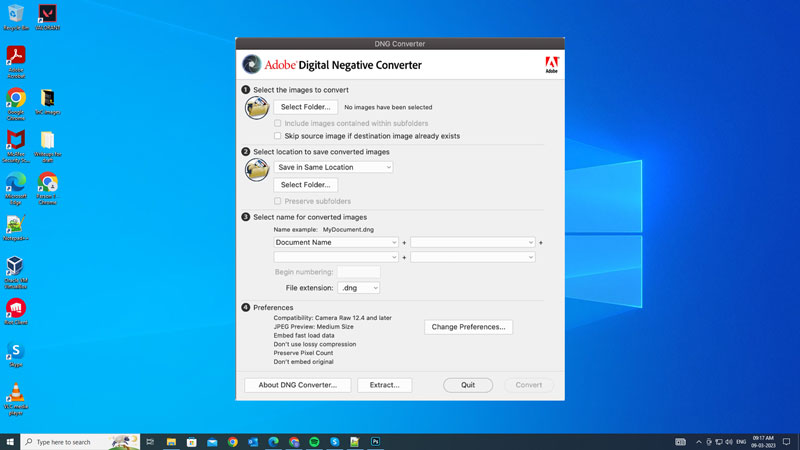
Task: Open the Recycle Bin desktop icon
Action: 16,17
